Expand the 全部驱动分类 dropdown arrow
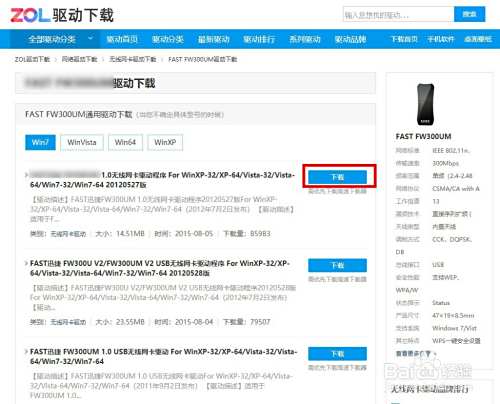 click(90, 39)
